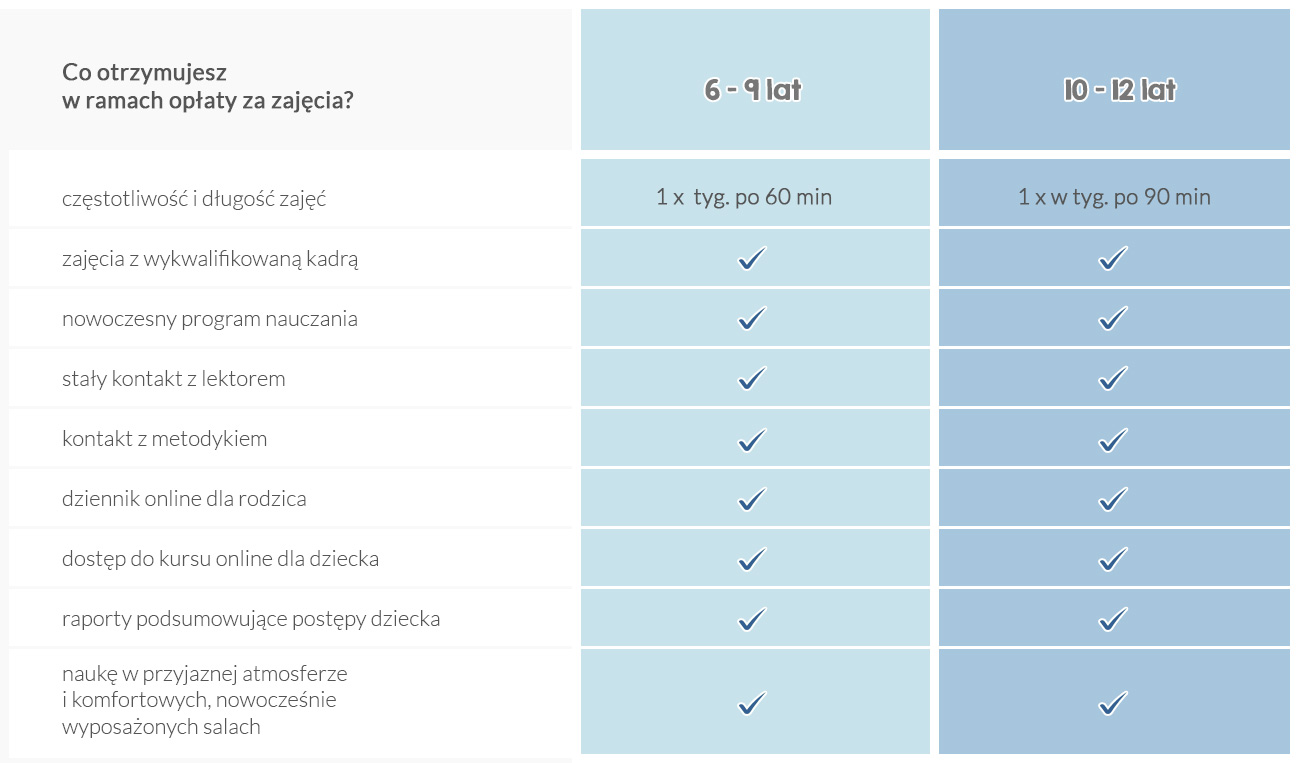This screenshot has width=1300, height=763.
Task: Click 10 - 12 lat checkmark for przyjazna atmosfera row
Action: (1113, 702)
